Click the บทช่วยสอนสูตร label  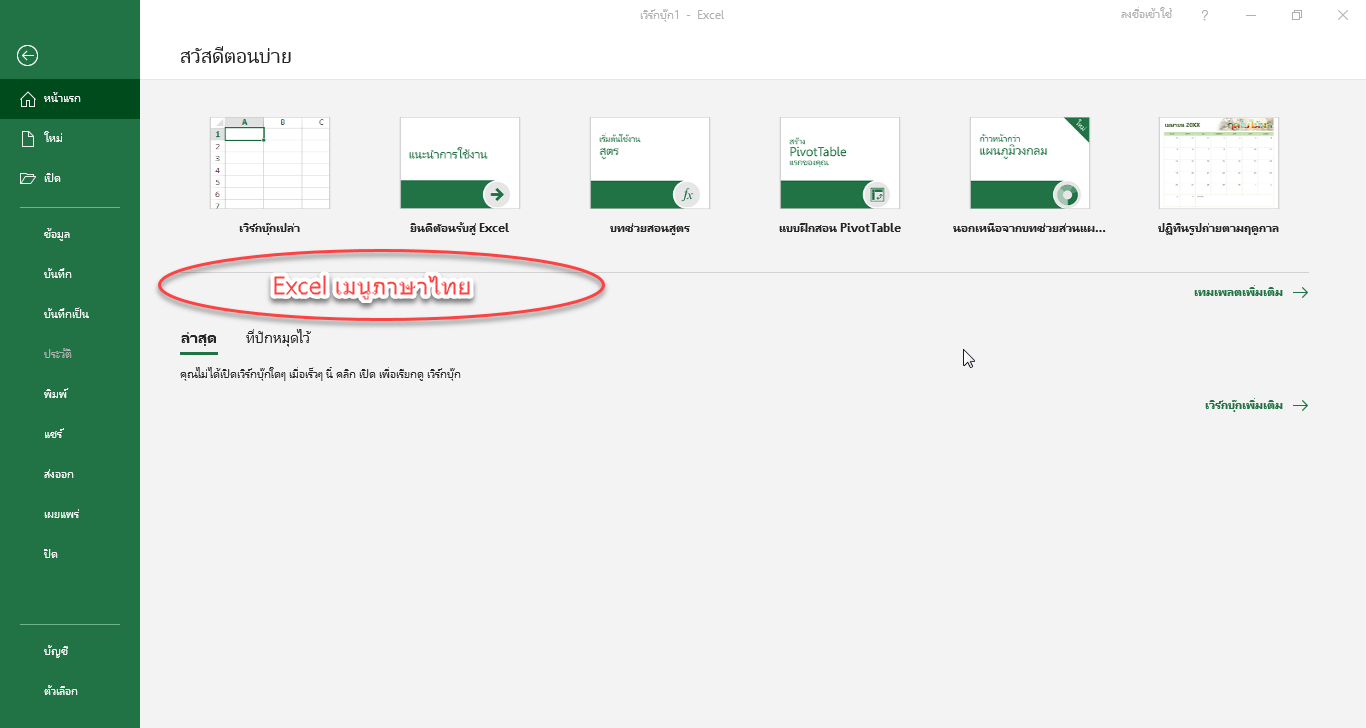click(x=650, y=228)
